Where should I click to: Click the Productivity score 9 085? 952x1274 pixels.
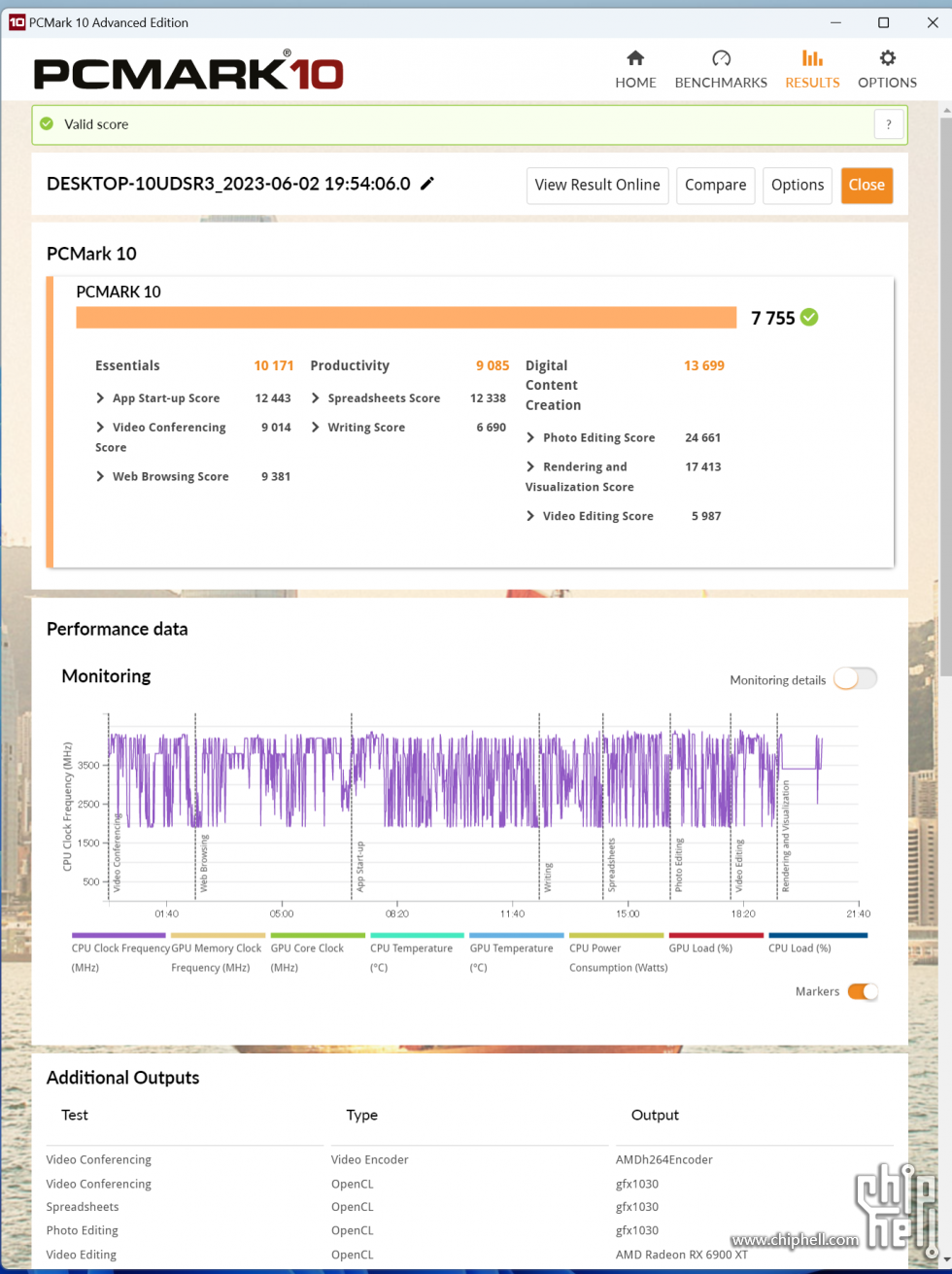tap(493, 365)
